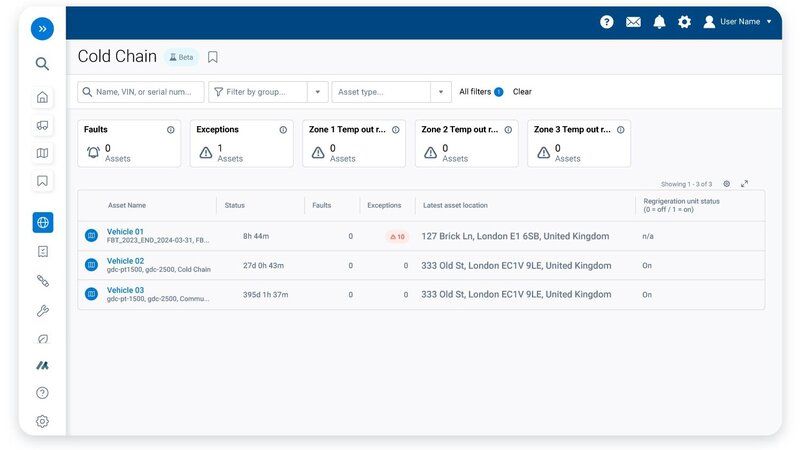Viewport: 800px width, 450px height.
Task: Open the notifications bell in header
Action: [x=659, y=22]
